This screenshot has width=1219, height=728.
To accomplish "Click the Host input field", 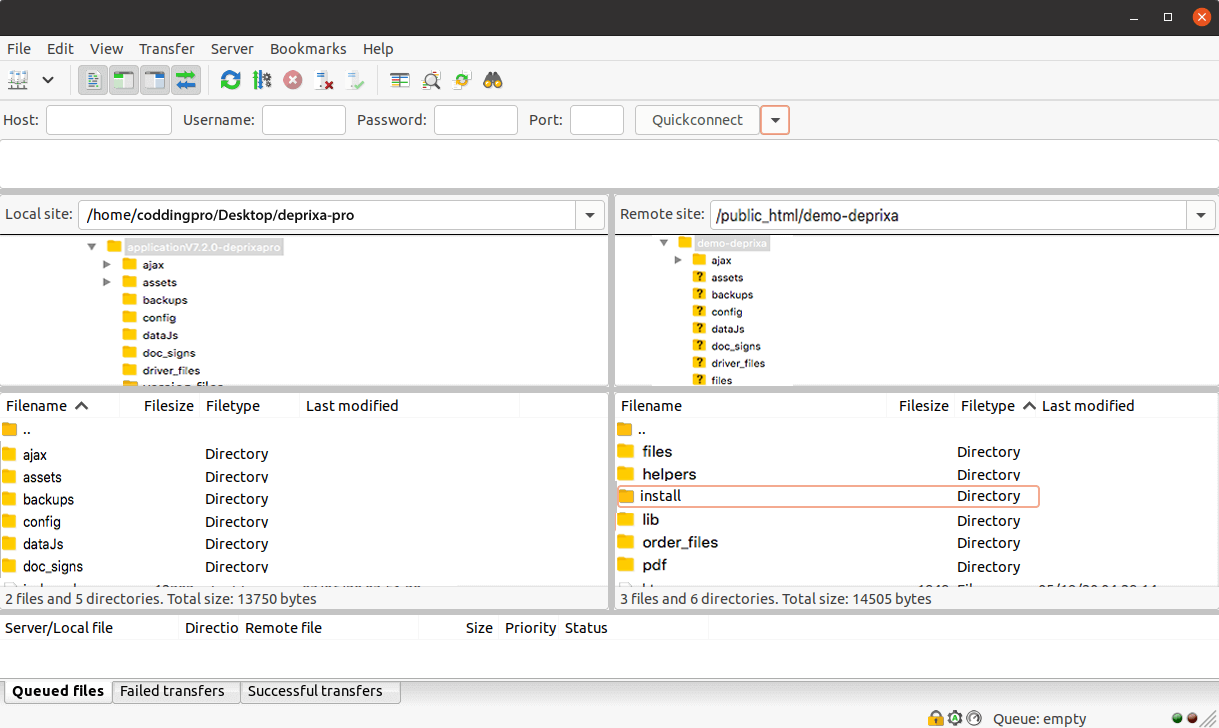I will [109, 120].
